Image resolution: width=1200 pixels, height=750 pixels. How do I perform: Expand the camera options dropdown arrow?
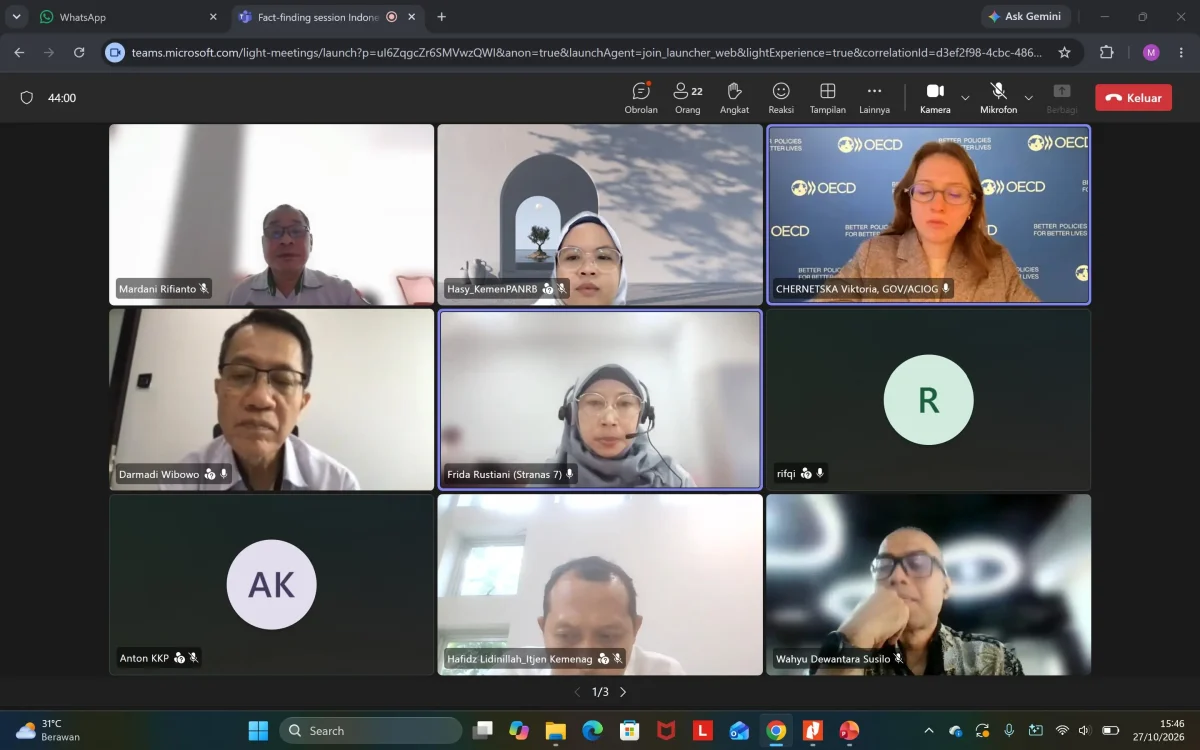pyautogui.click(x=965, y=98)
